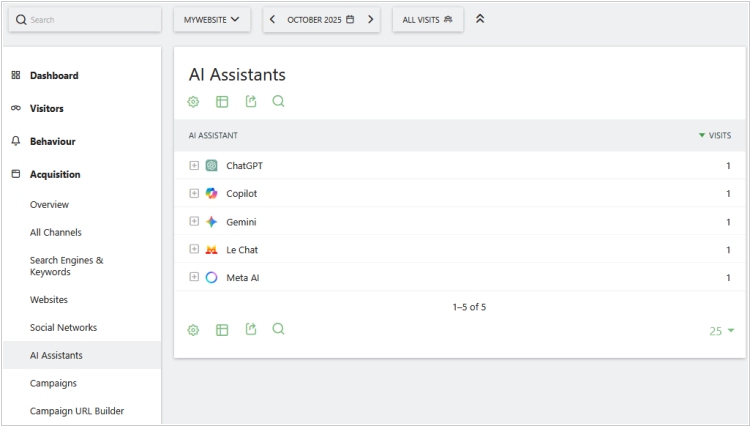Open the ALL VISITS segment selector
Screen dimensions: 750x426
point(427,19)
